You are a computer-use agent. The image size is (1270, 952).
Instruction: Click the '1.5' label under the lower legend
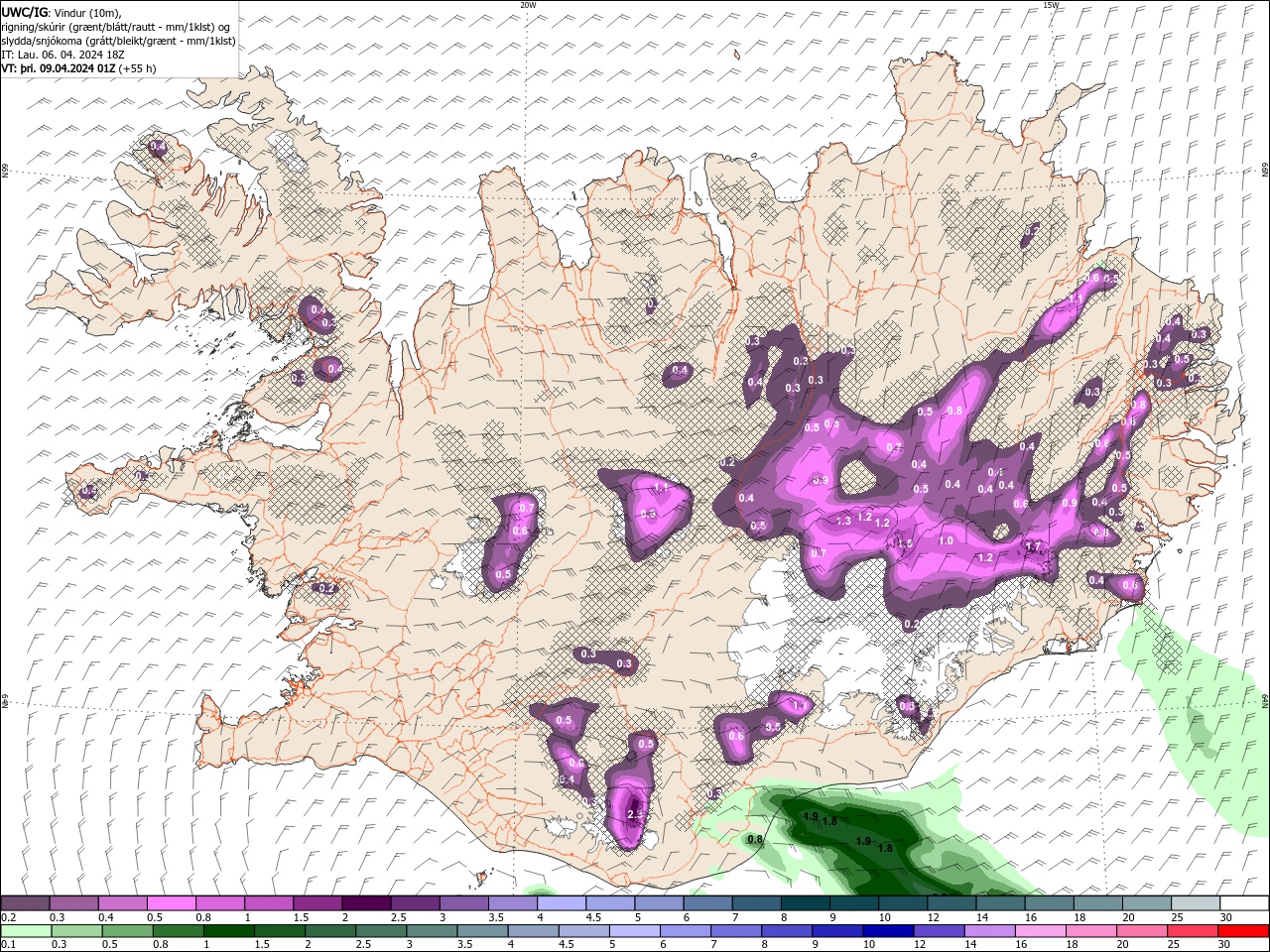click(x=262, y=945)
